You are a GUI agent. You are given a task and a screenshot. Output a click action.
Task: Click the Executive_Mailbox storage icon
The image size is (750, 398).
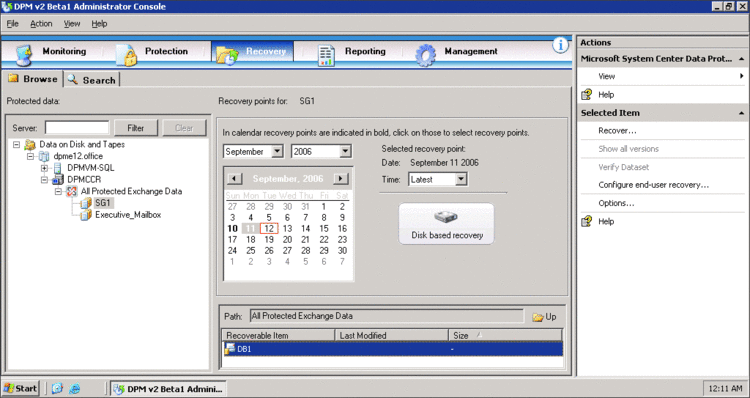coord(86,215)
